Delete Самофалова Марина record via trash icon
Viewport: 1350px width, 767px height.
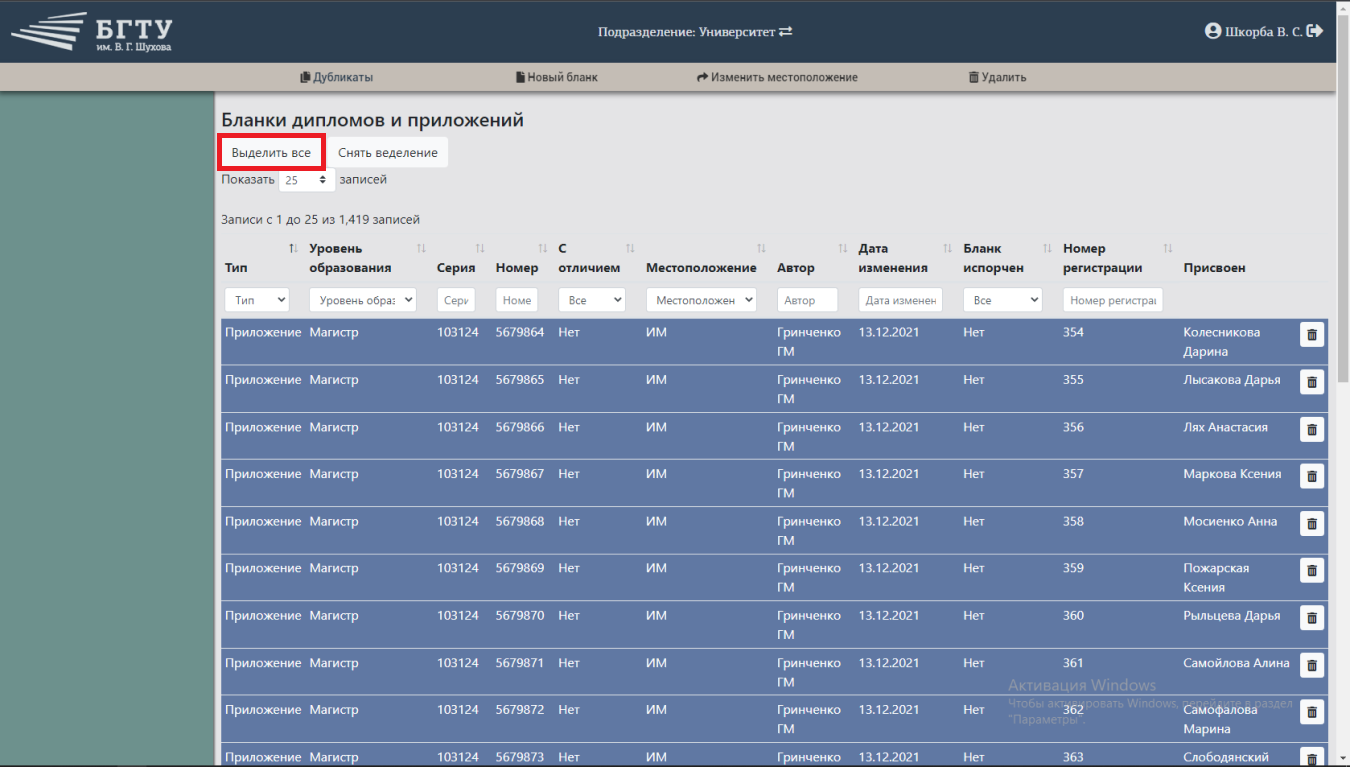click(x=1312, y=712)
